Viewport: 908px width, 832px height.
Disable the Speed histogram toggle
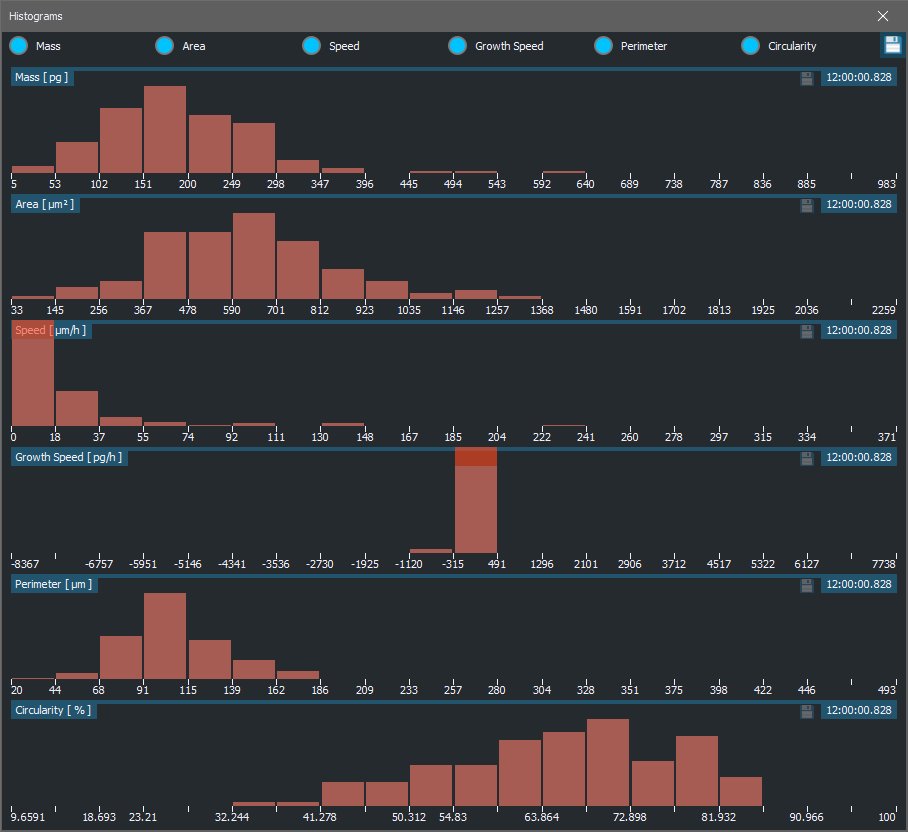coord(311,46)
